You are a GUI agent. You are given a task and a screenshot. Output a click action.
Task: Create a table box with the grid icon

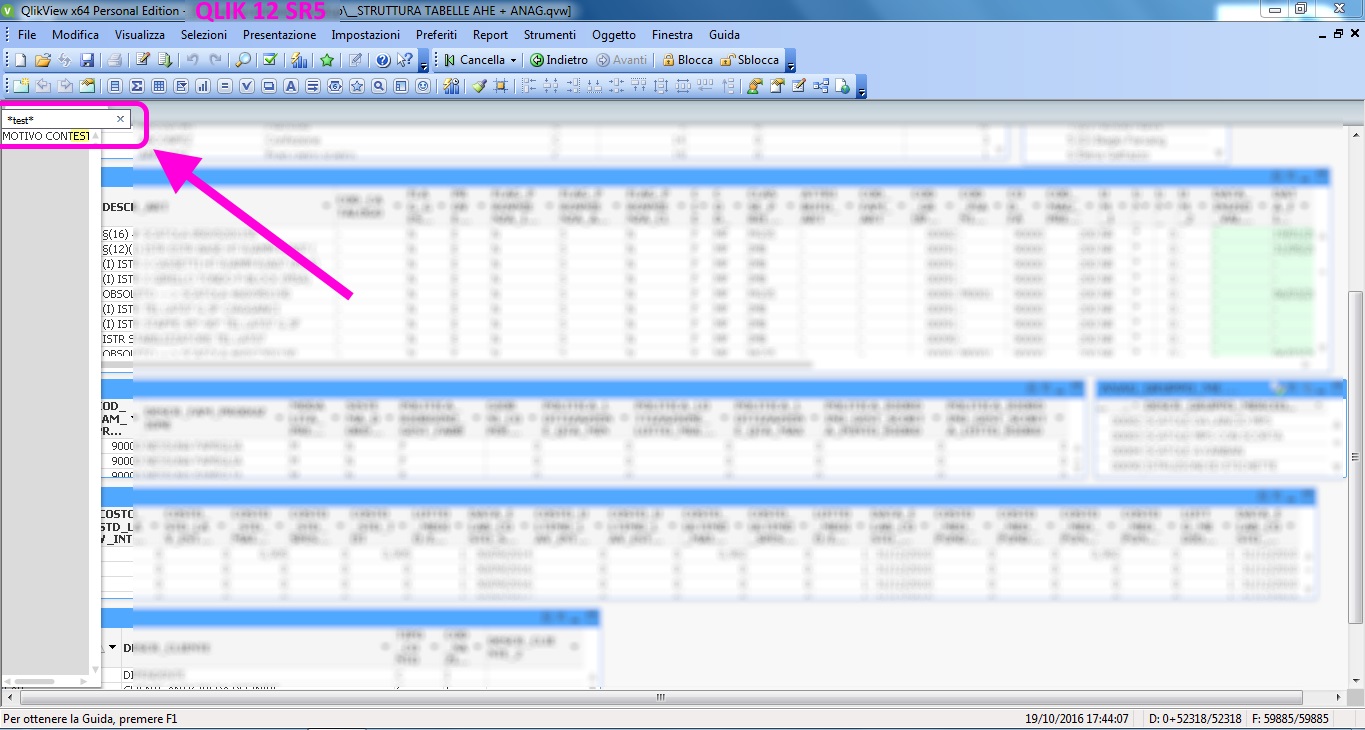pos(159,86)
